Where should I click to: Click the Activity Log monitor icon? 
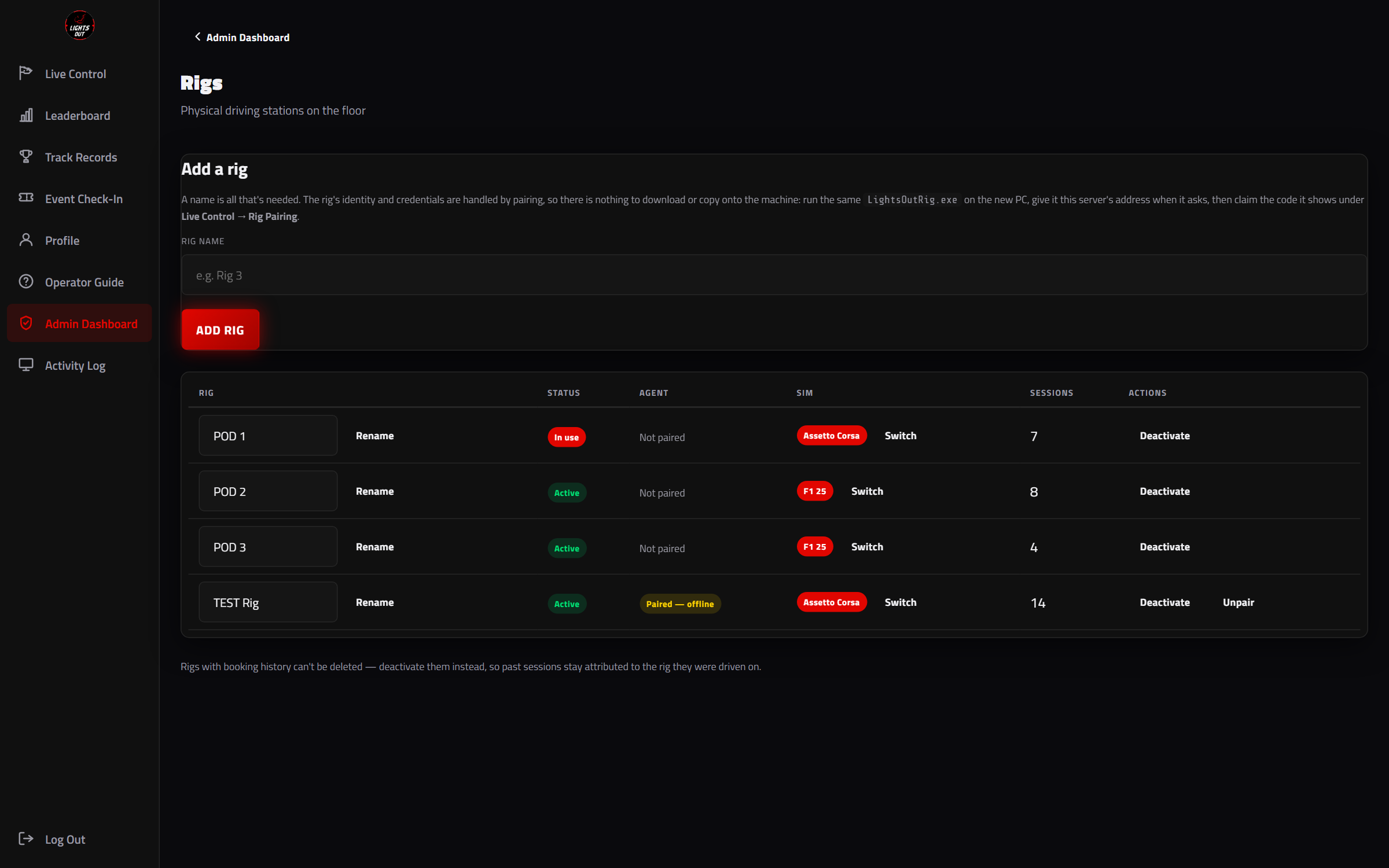[25, 365]
